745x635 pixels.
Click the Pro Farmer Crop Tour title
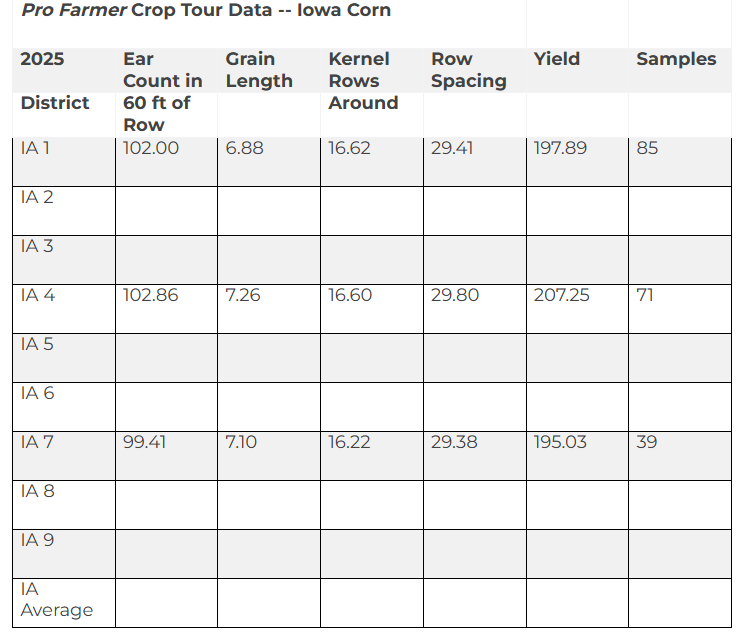pyautogui.click(x=206, y=10)
